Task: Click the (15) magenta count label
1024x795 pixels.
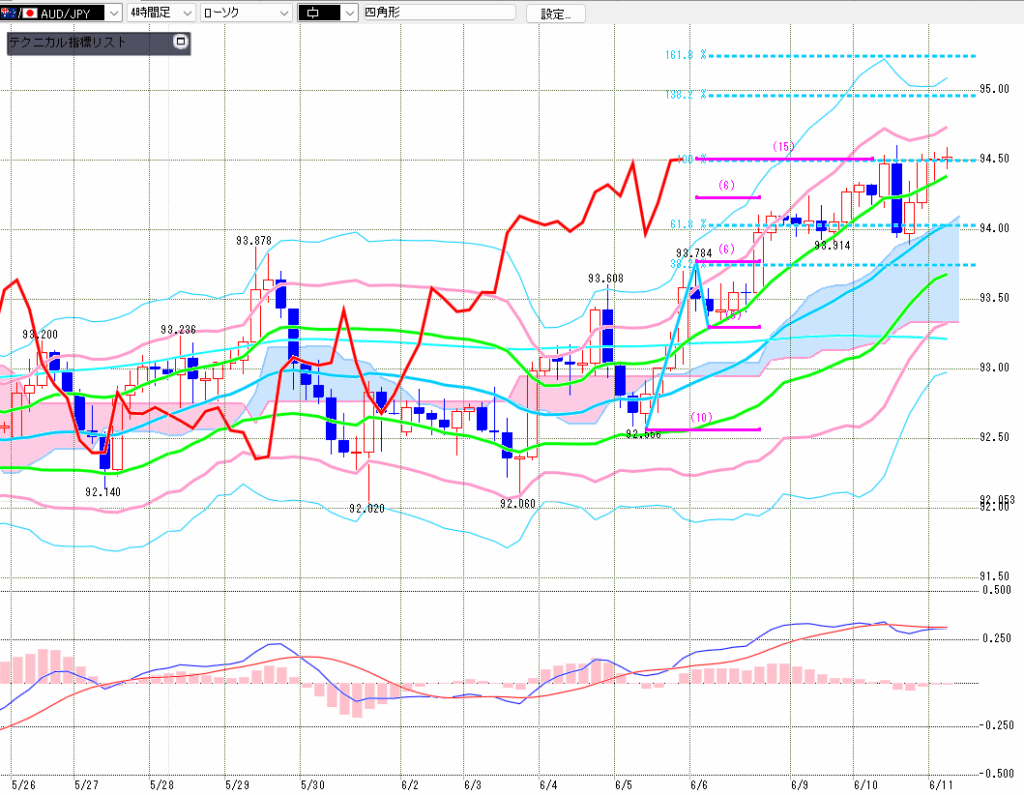Action: (x=782, y=146)
